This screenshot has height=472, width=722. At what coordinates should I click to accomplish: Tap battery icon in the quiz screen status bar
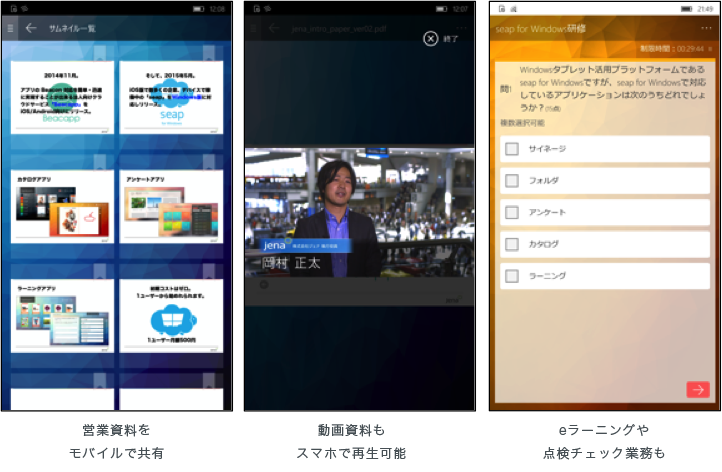(x=687, y=9)
